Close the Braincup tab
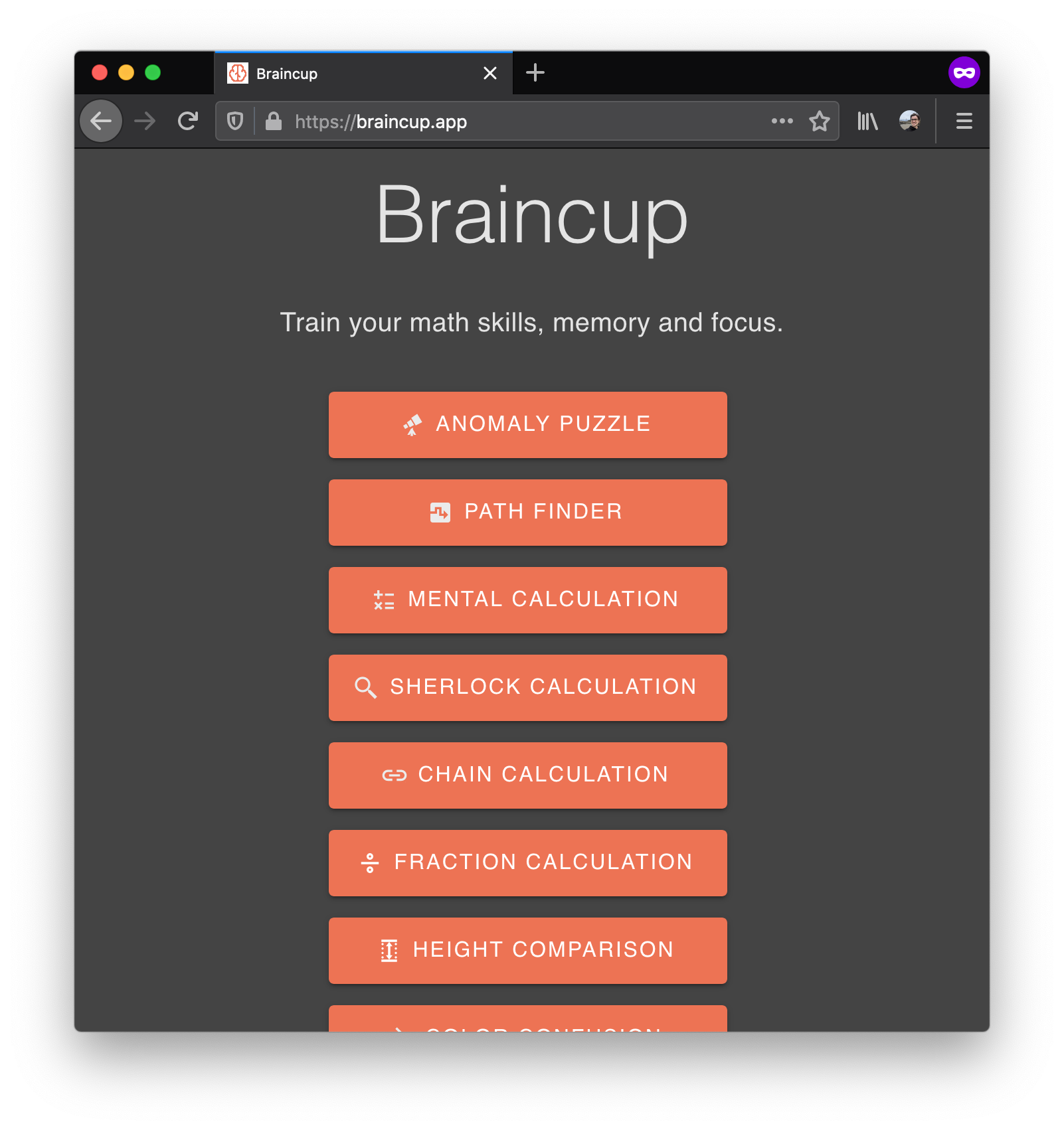Image resolution: width=1064 pixels, height=1130 pixels. [x=490, y=73]
